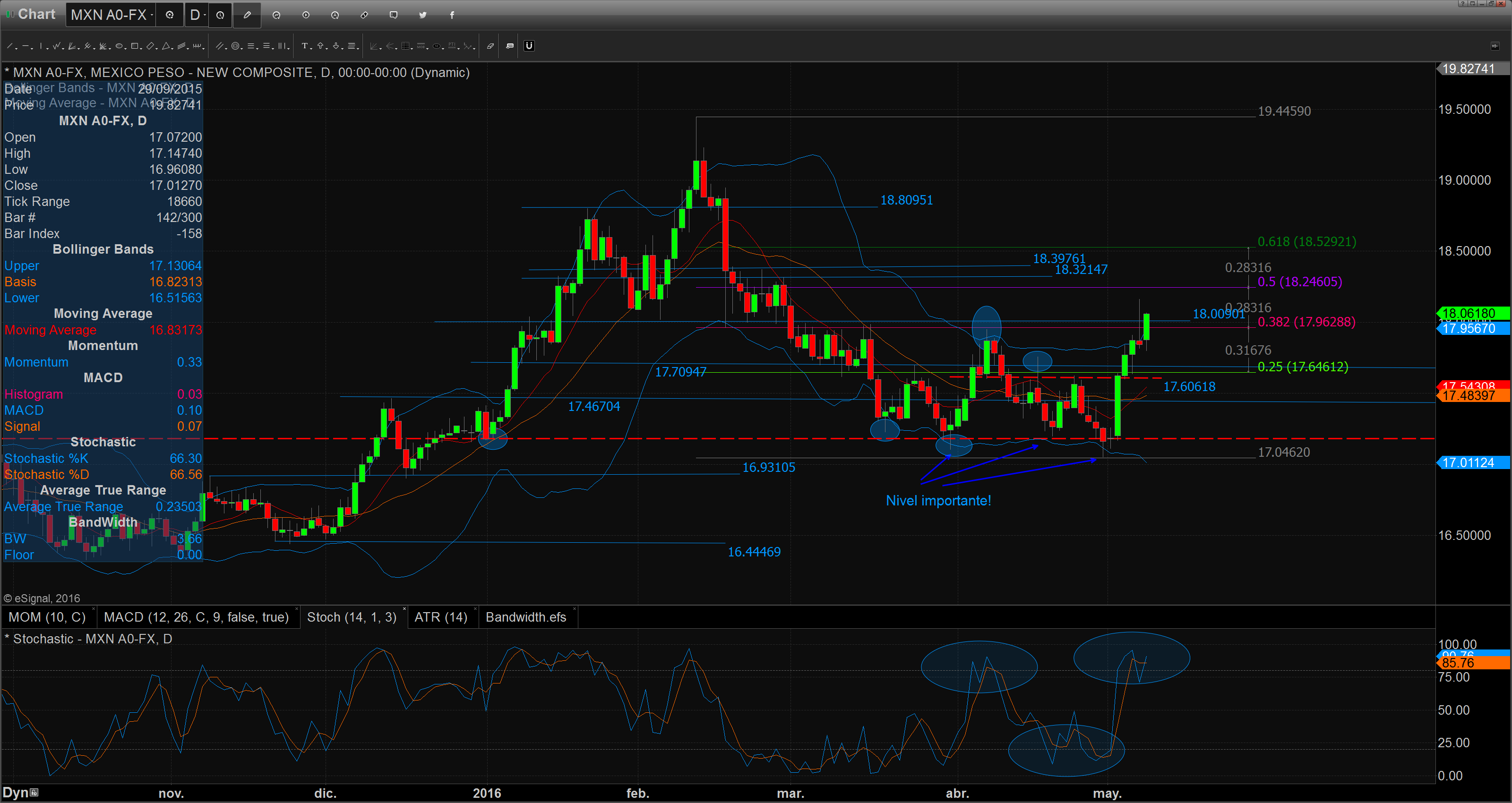Click the panel options icon at far right of toolbar
The height and width of the screenshot is (803, 1512).
(1495, 46)
